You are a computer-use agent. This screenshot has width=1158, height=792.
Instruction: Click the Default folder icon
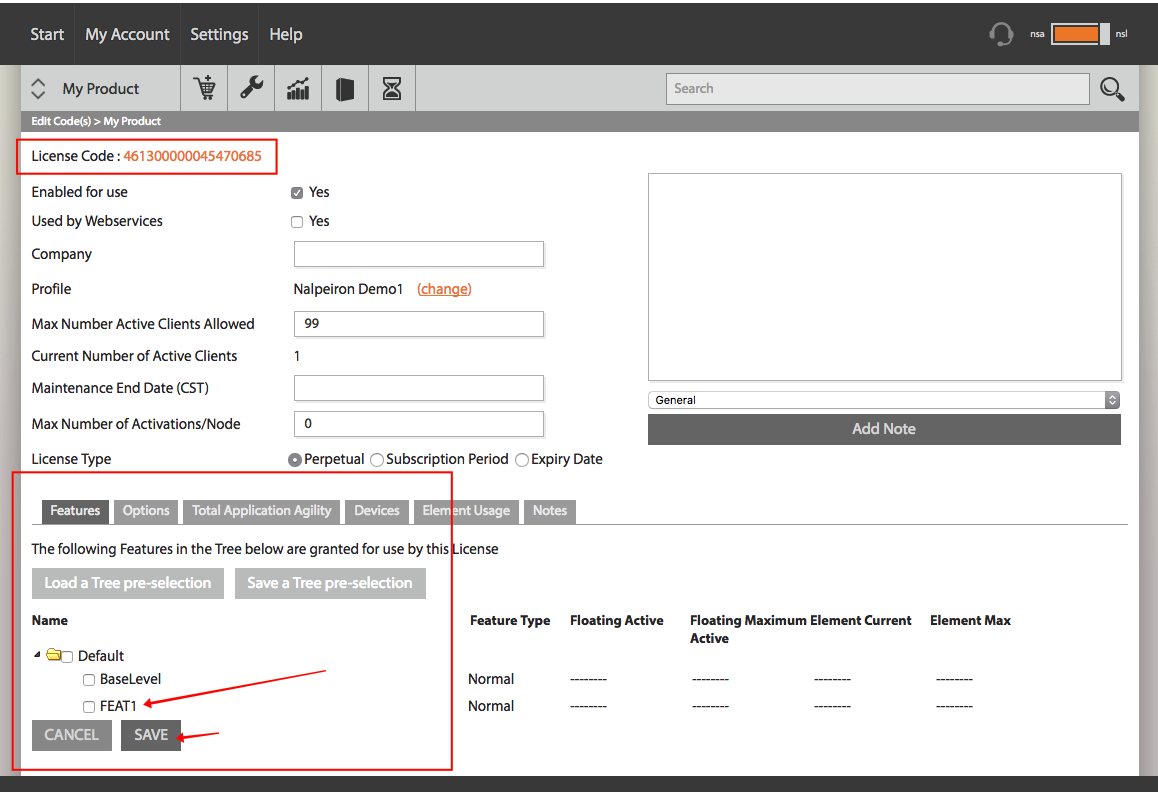pos(53,655)
